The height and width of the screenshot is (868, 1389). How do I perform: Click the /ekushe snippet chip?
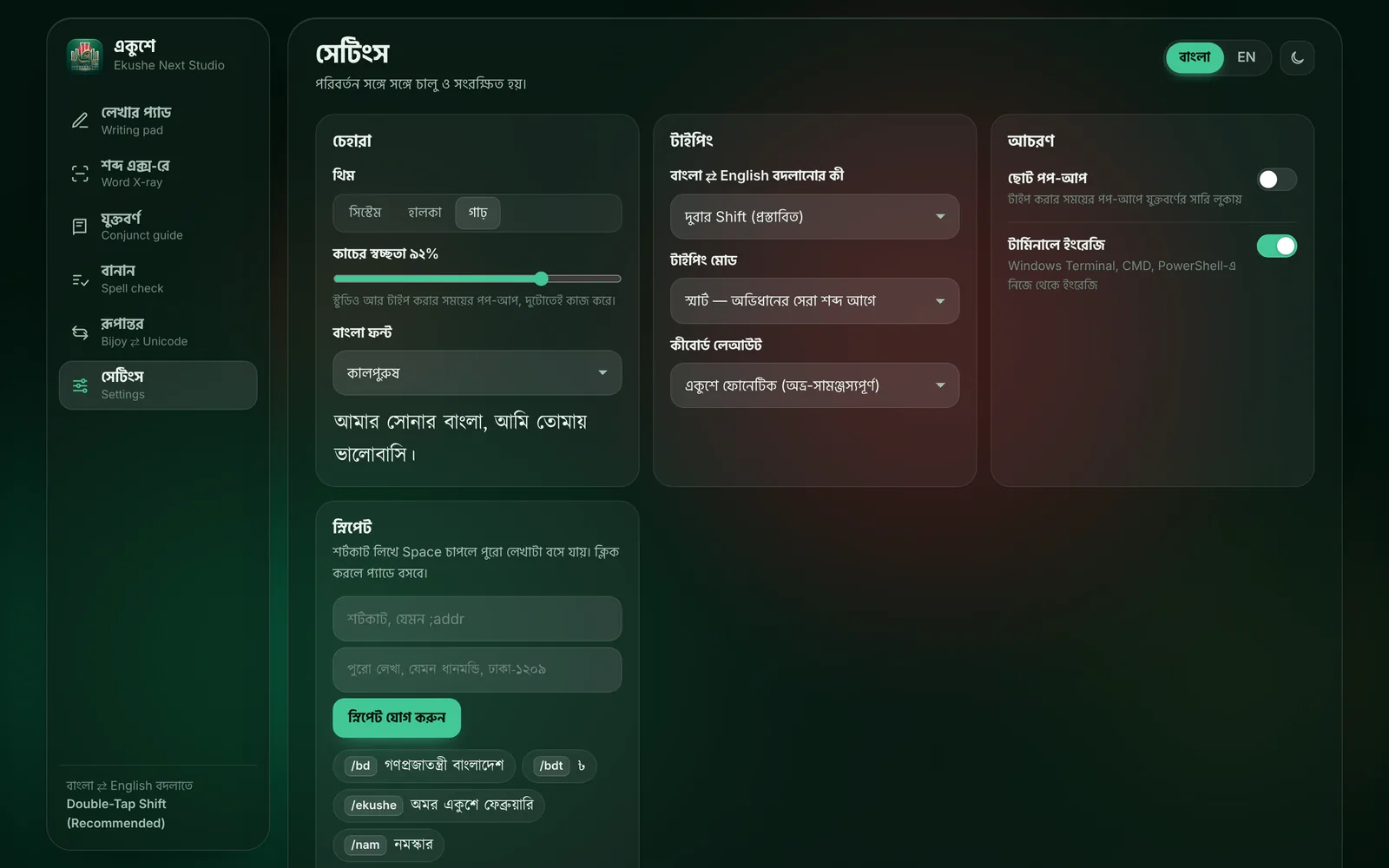coord(438,806)
